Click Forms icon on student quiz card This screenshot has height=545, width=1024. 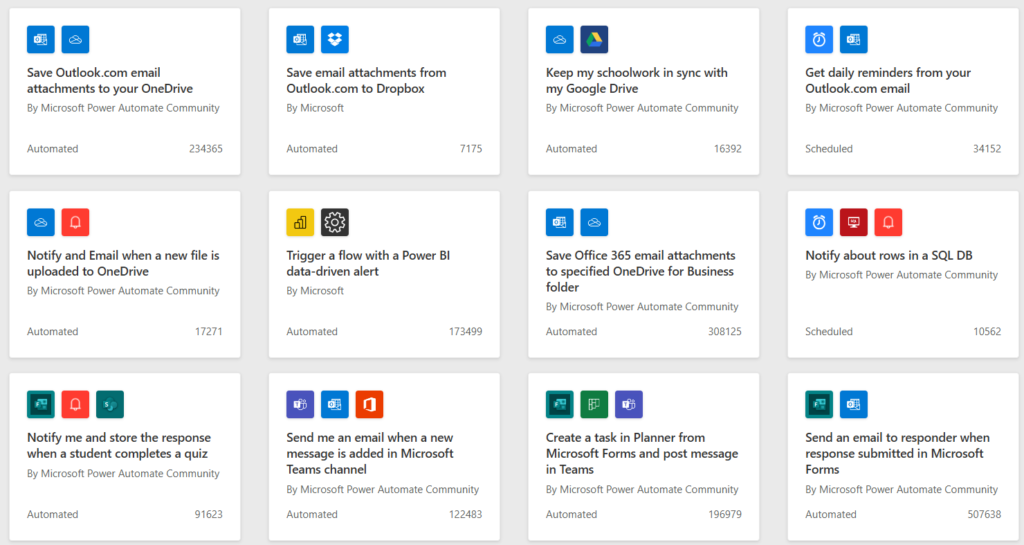click(x=40, y=404)
